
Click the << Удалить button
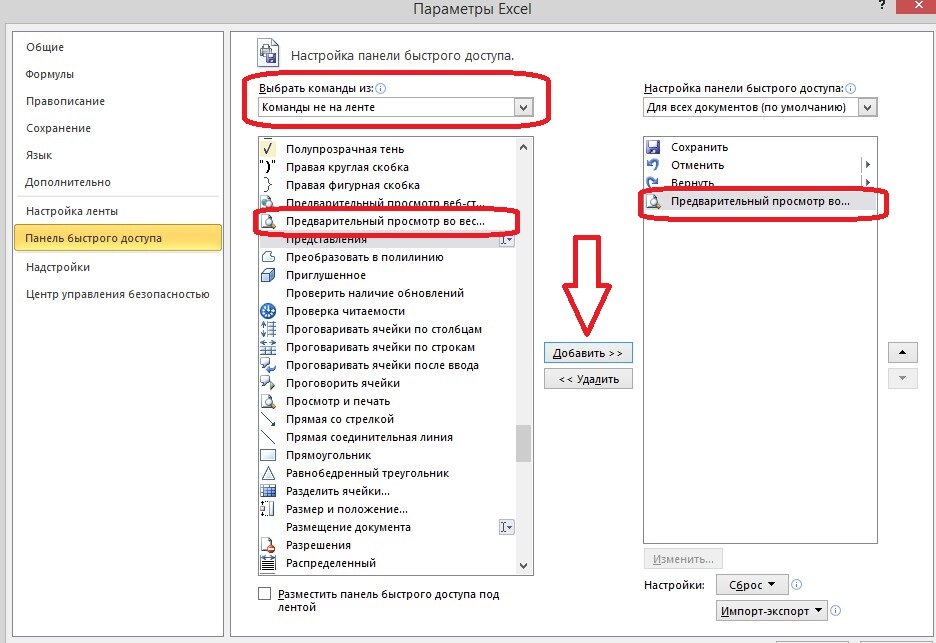click(x=588, y=379)
